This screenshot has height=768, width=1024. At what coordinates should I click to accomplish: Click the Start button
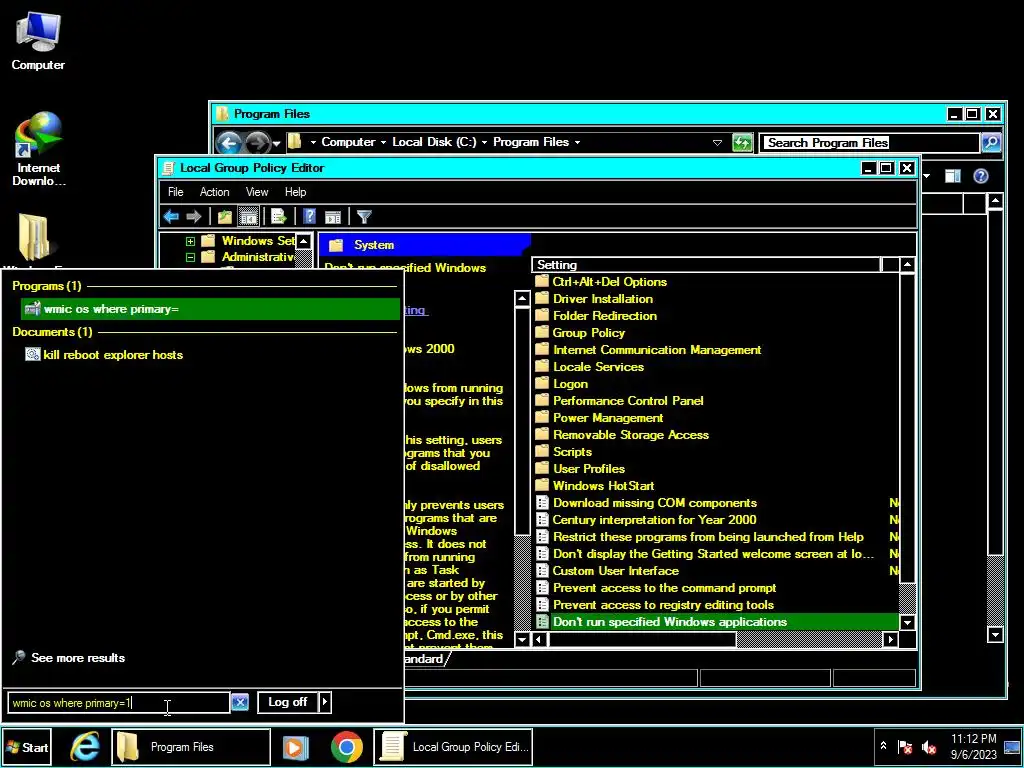point(27,747)
